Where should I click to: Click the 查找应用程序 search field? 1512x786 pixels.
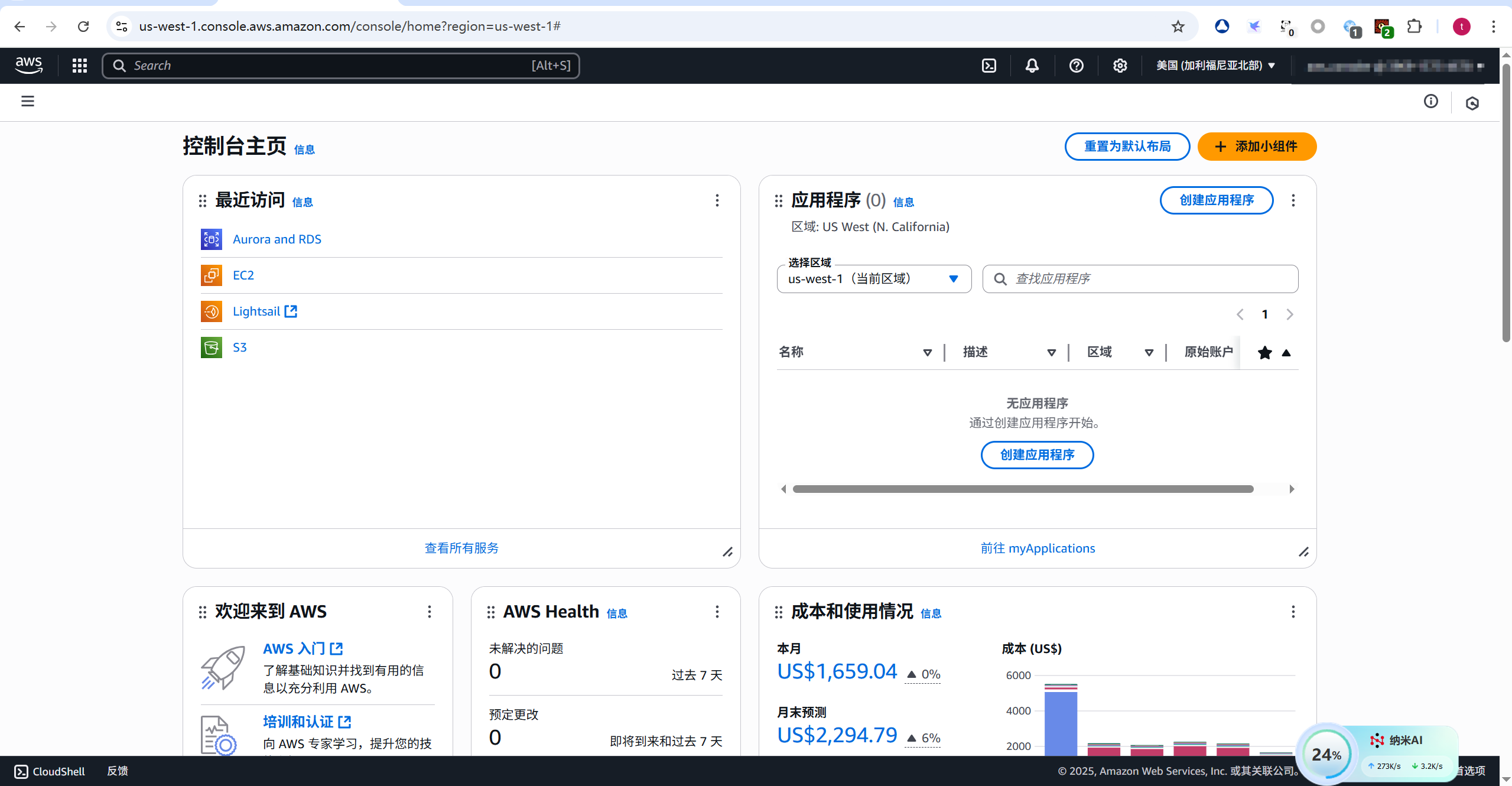point(1140,279)
